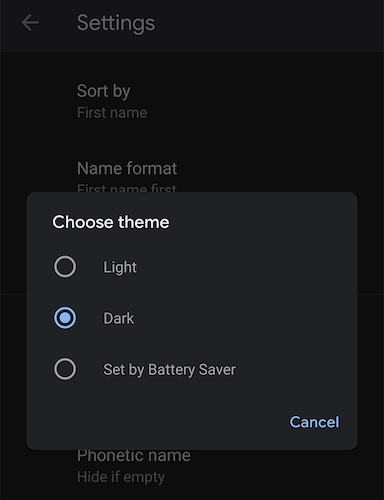Choose the Set by Battery Saver radio button

point(65,369)
